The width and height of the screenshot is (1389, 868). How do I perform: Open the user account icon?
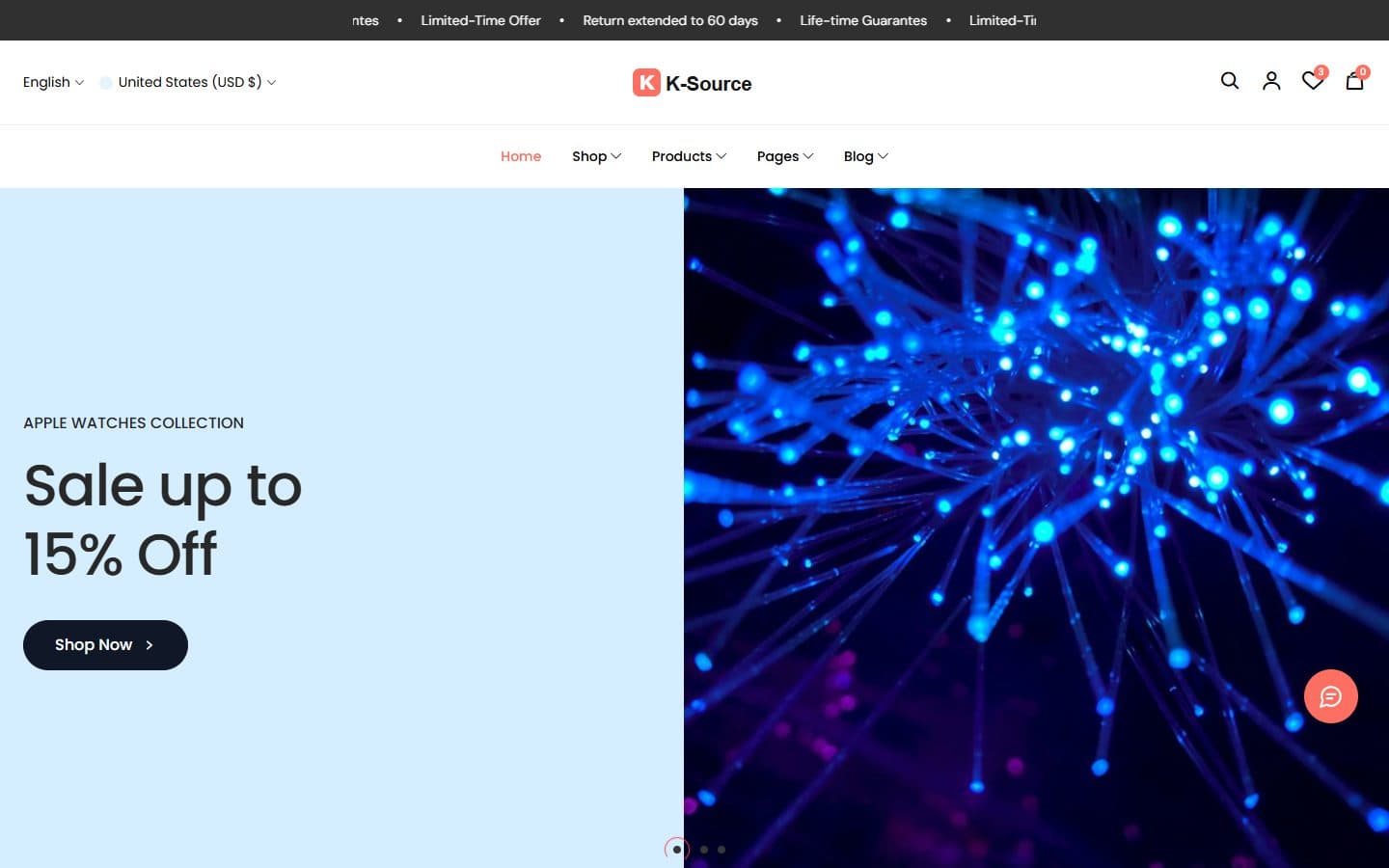pos(1271,81)
